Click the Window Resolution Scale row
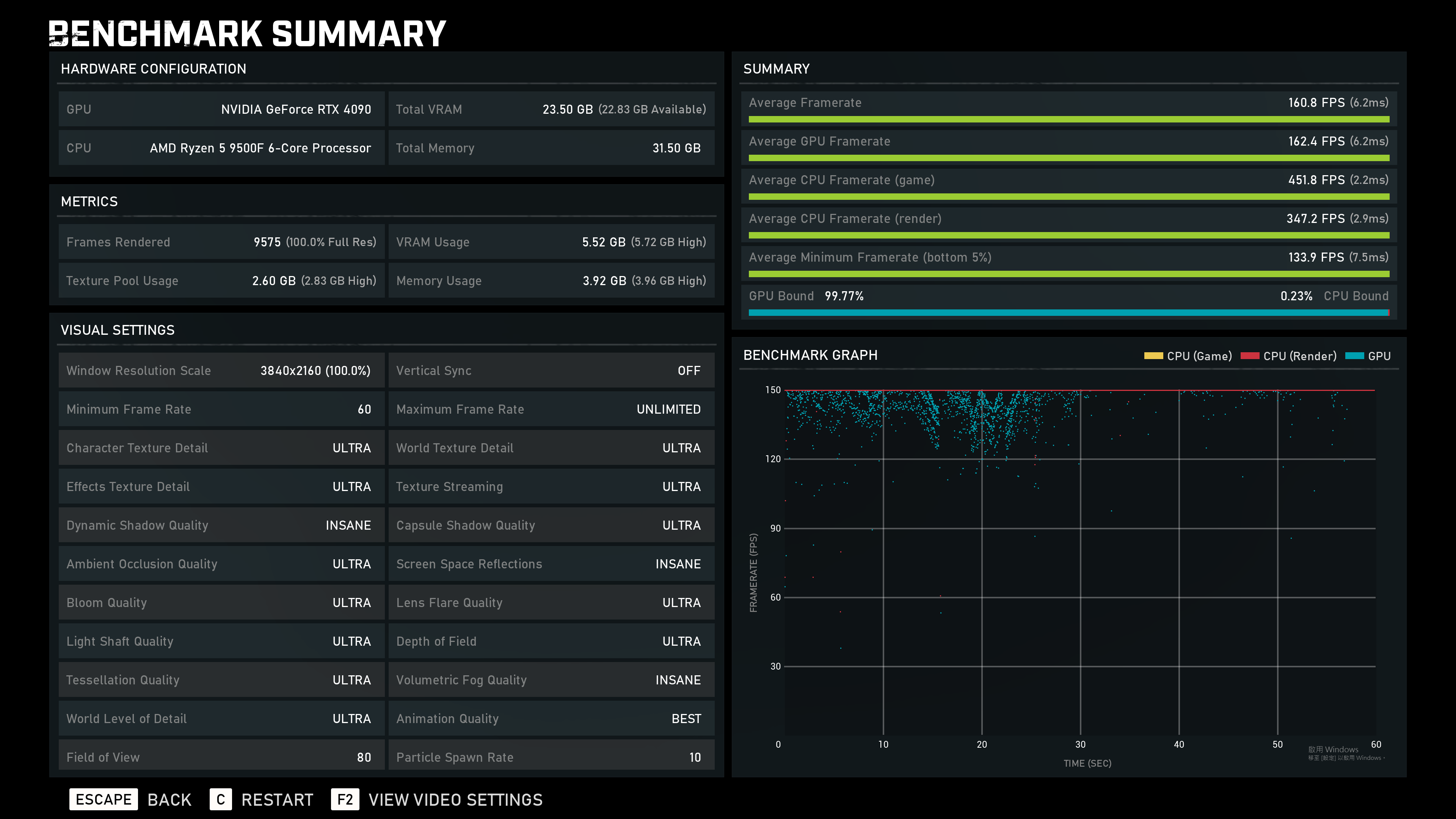 click(x=221, y=371)
